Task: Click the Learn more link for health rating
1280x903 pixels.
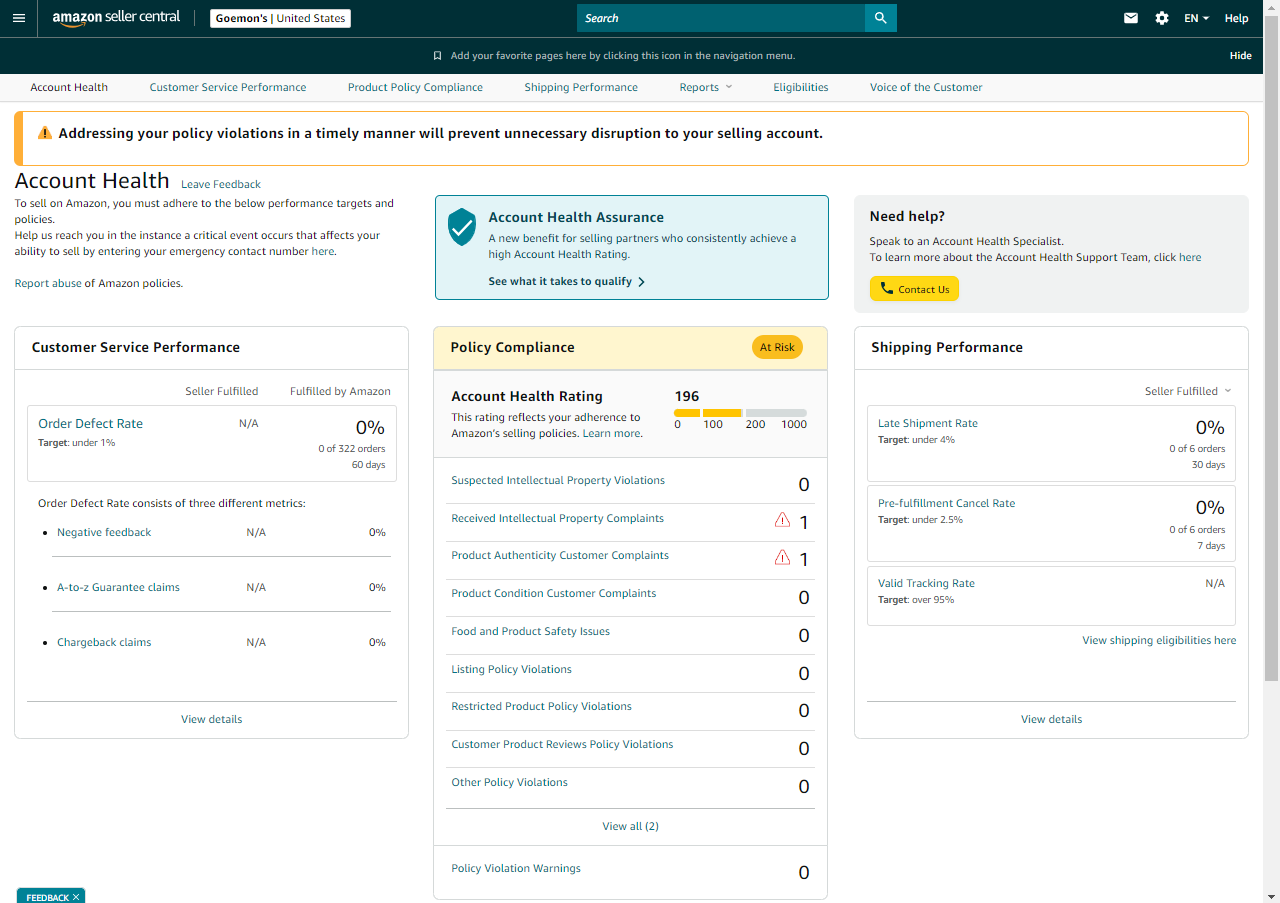Action: coord(611,434)
